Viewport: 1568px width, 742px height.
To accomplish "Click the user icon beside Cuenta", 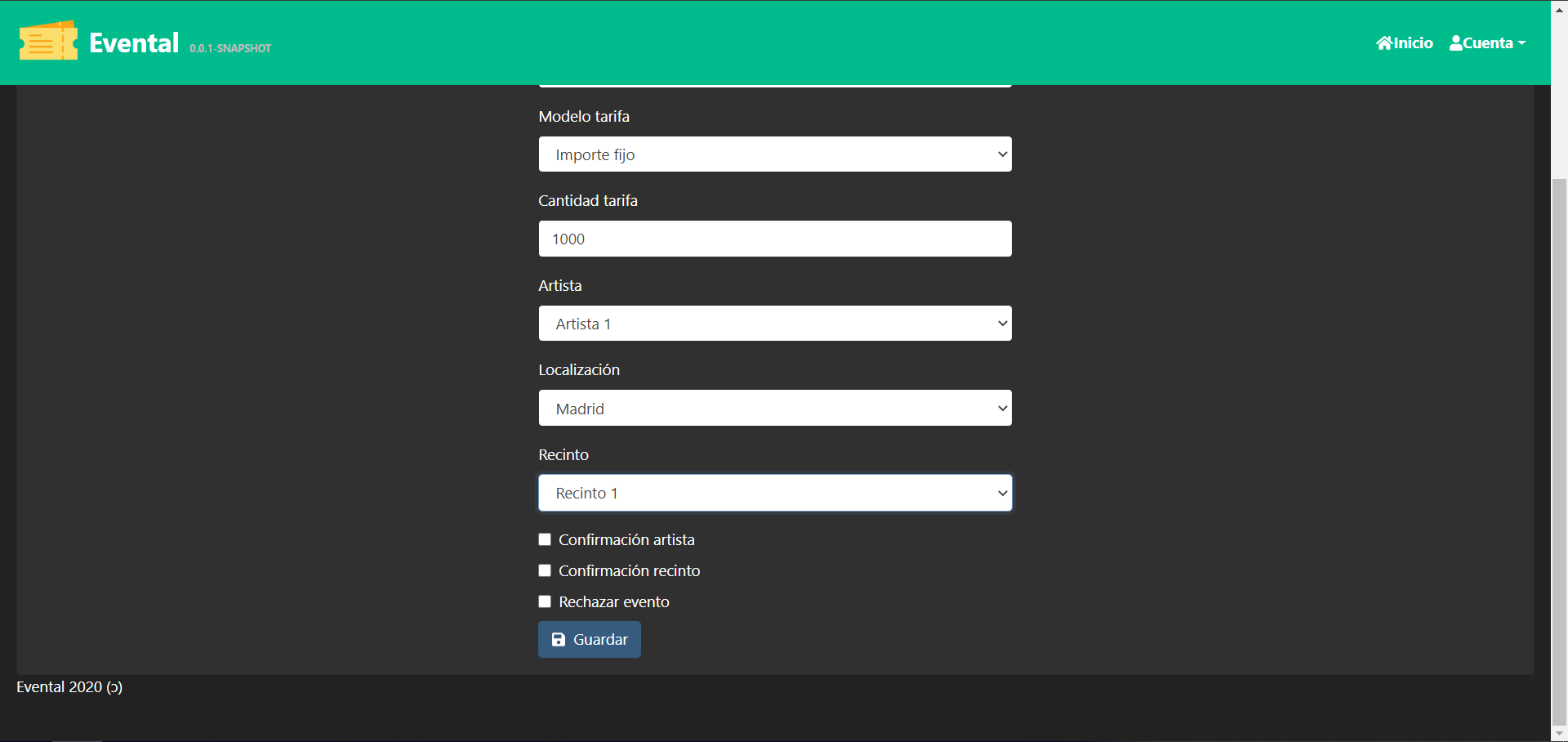I will point(1455,43).
